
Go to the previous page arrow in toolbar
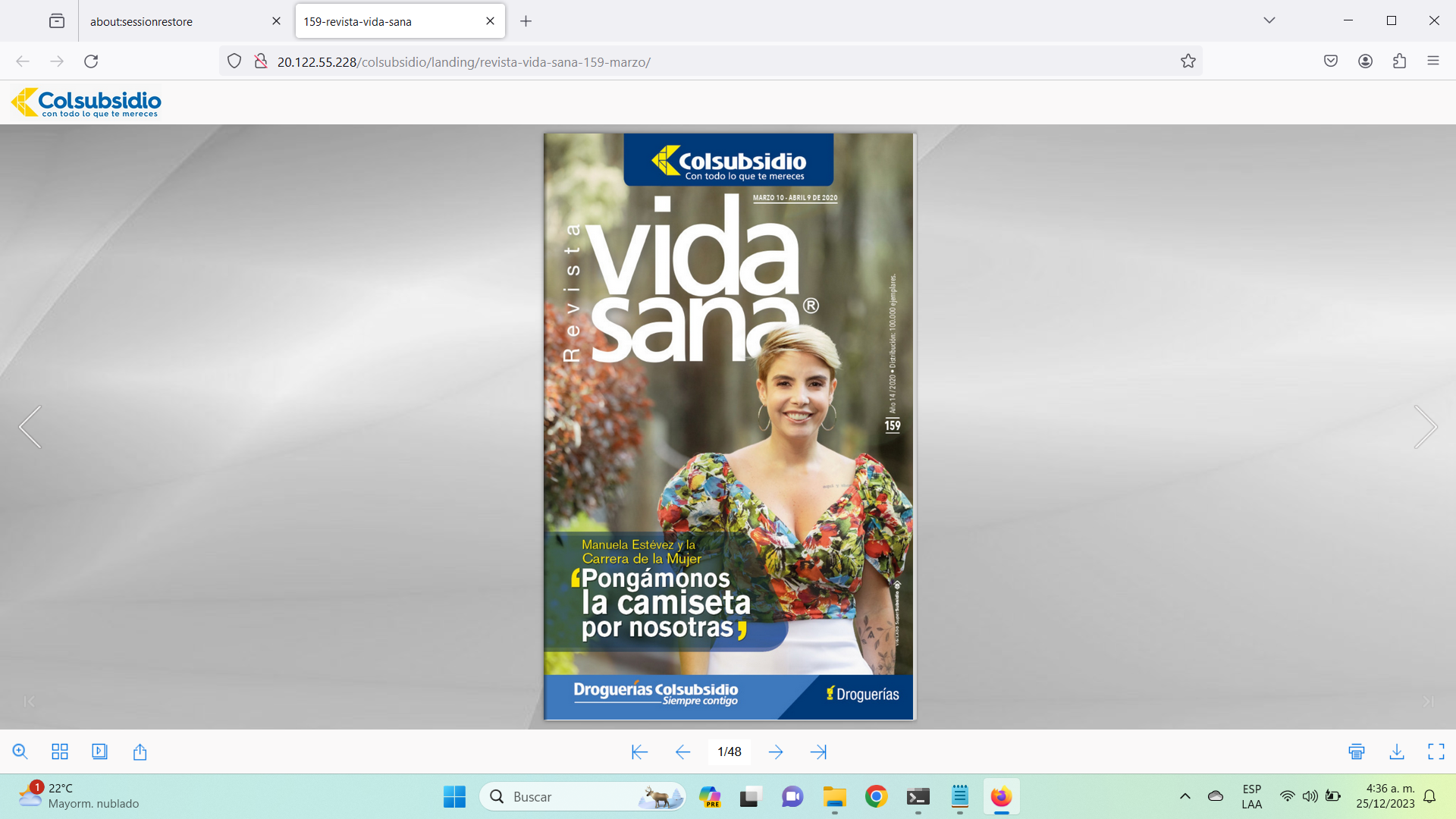click(x=682, y=752)
